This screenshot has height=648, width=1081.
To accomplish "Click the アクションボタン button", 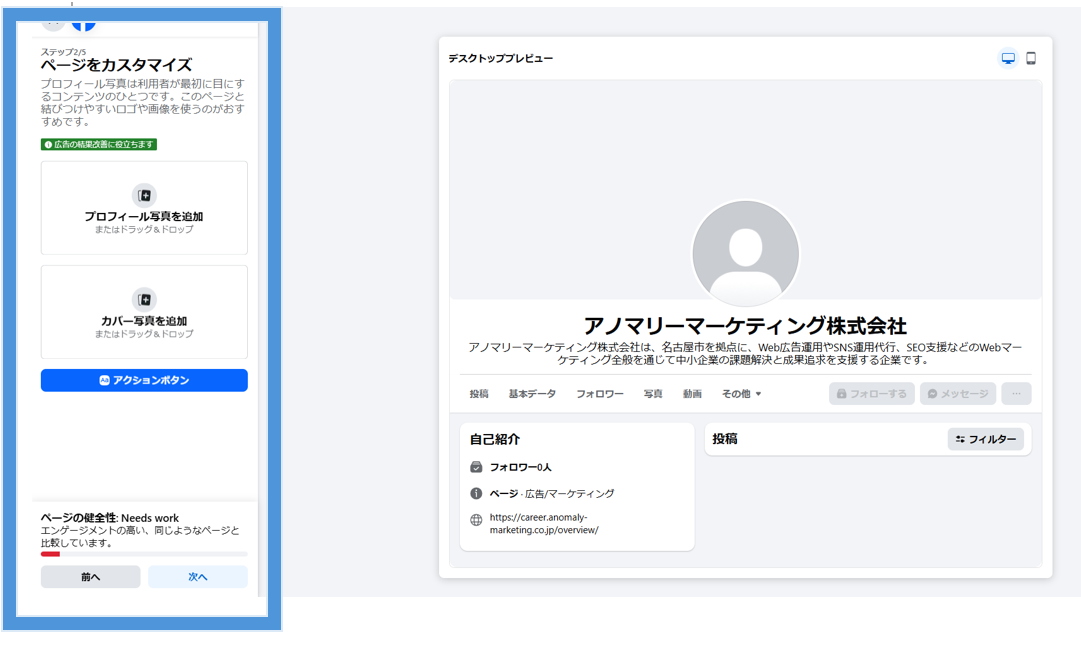I will pos(144,381).
